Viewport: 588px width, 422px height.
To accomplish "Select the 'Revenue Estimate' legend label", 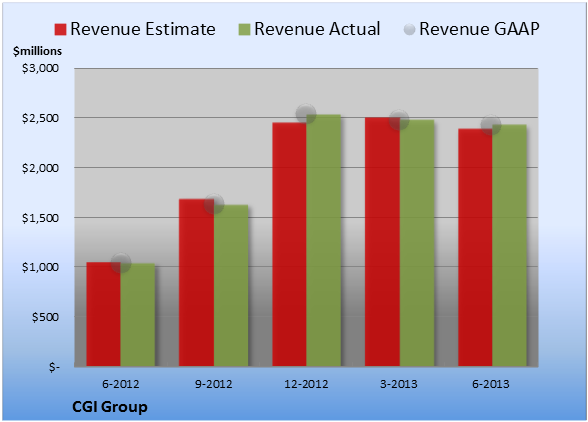I will tap(143, 29).
